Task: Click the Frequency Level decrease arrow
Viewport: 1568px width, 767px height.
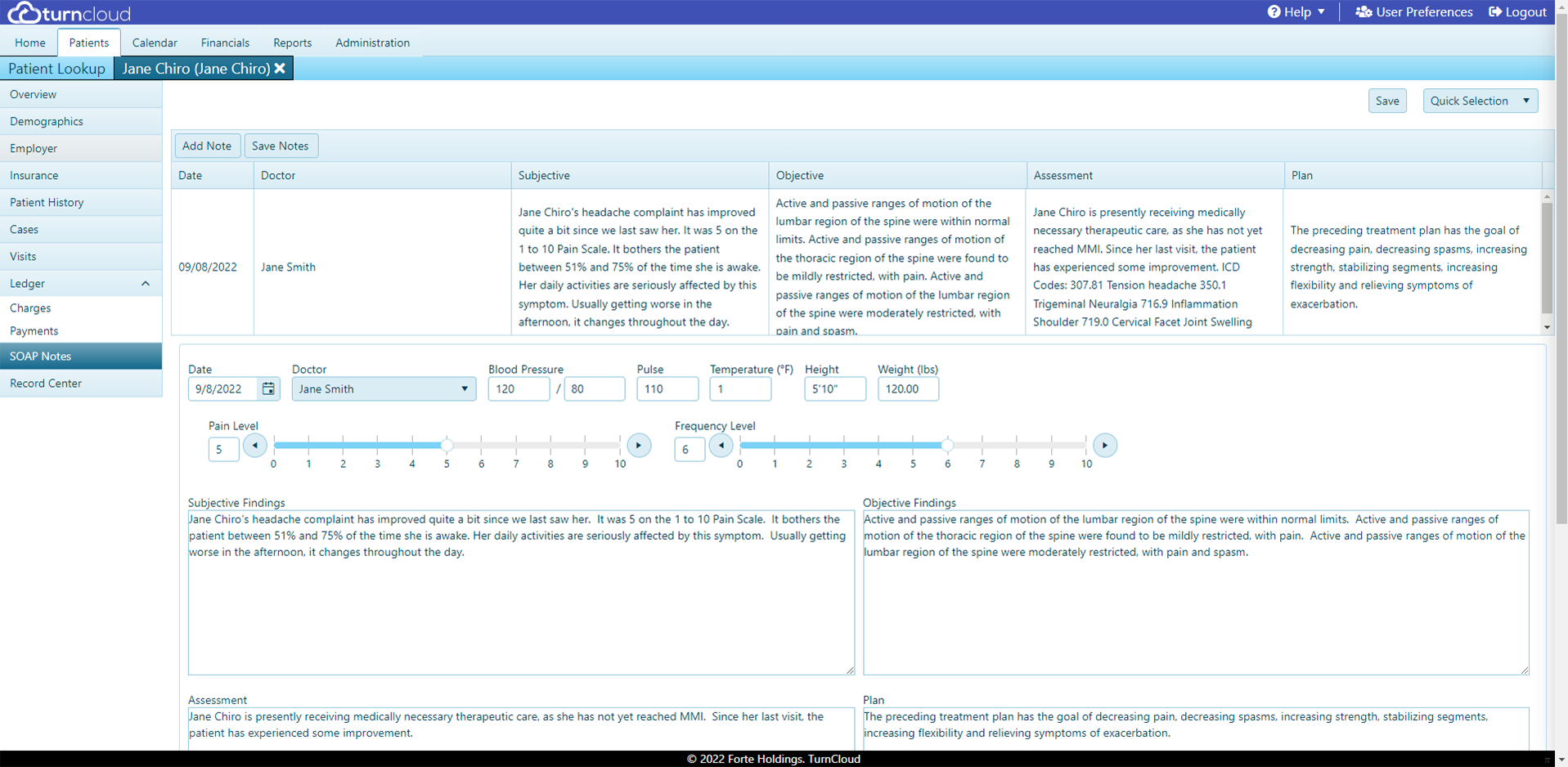Action: 721,446
